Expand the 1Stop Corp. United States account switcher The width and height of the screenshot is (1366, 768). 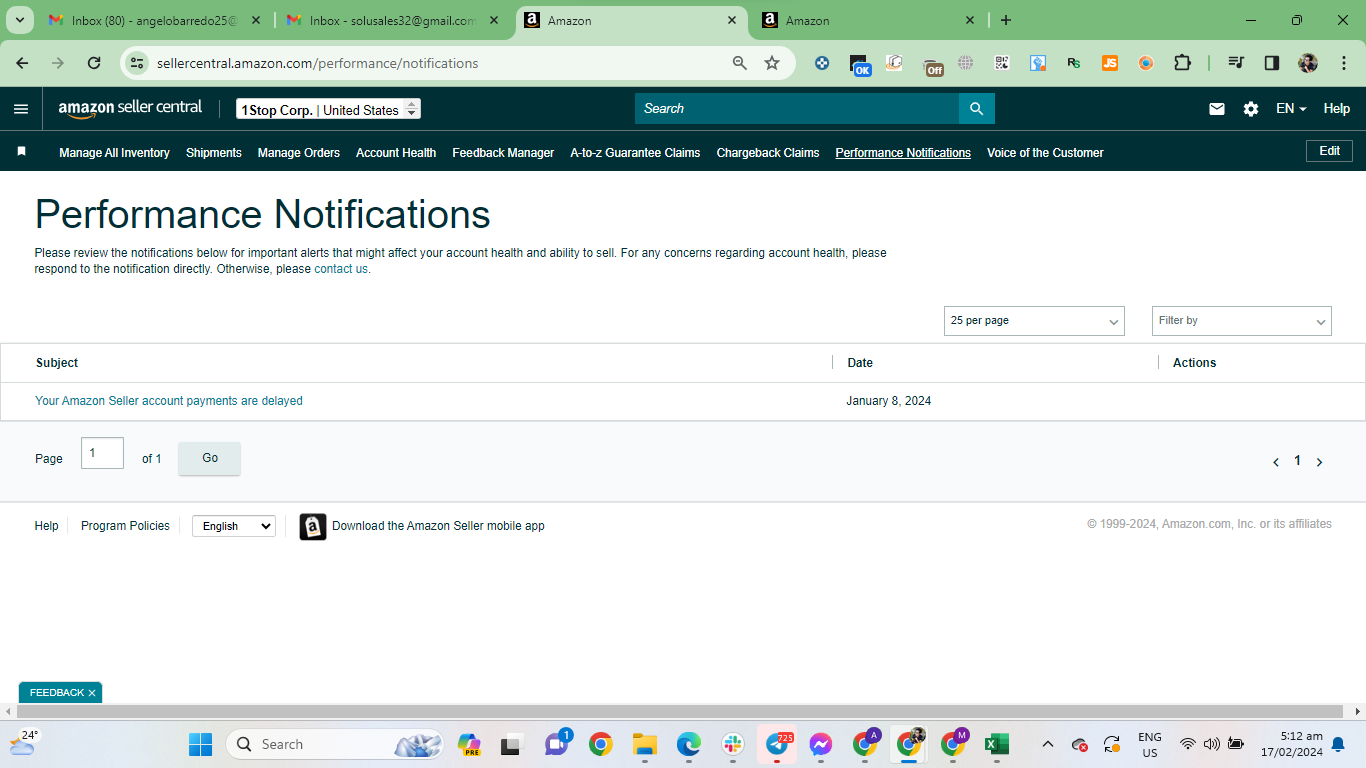[328, 109]
